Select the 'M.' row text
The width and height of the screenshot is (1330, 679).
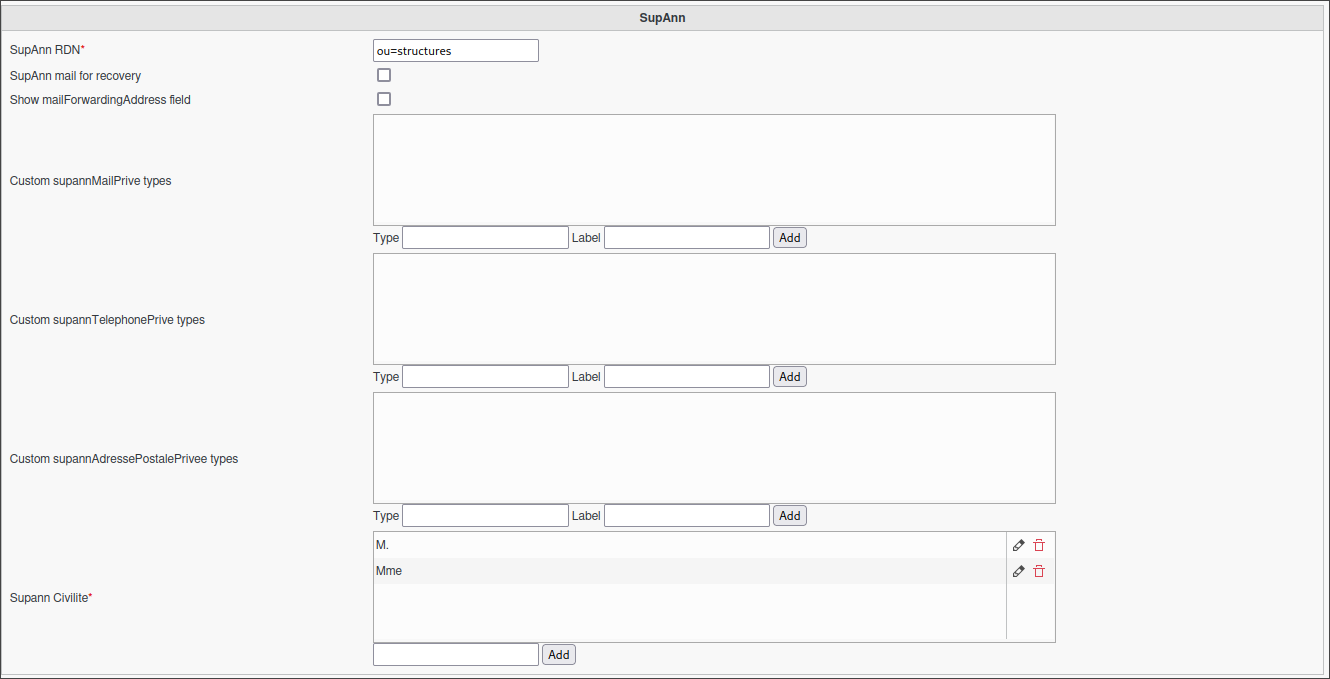(x=382, y=545)
